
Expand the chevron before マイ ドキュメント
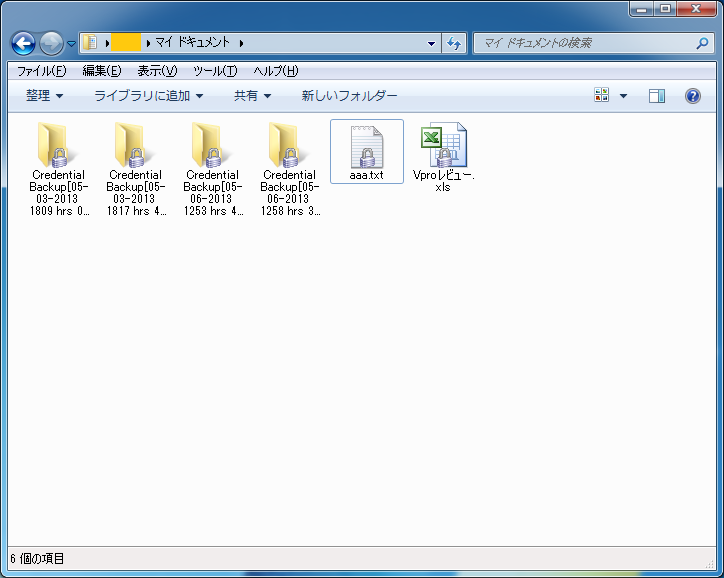(x=148, y=43)
